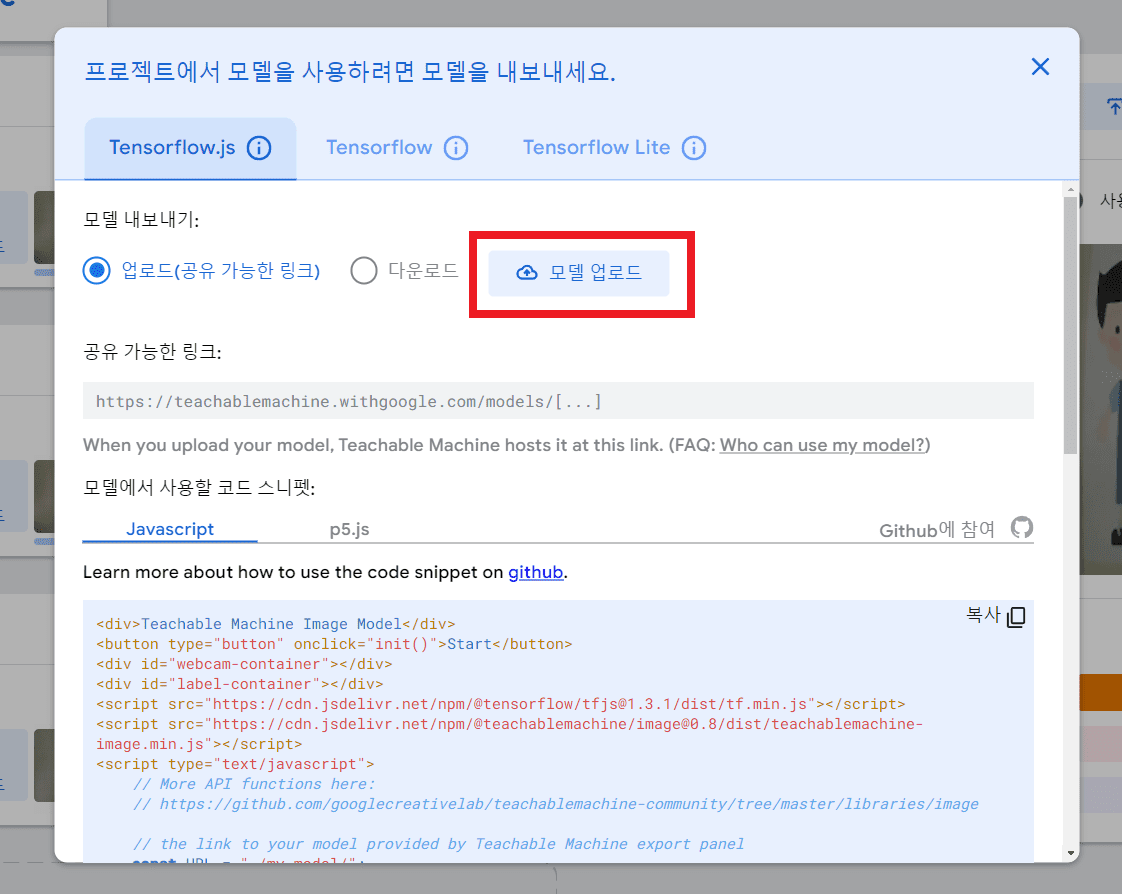
Task: Switch to the Tensorflow Lite tab
Action: coord(614,148)
